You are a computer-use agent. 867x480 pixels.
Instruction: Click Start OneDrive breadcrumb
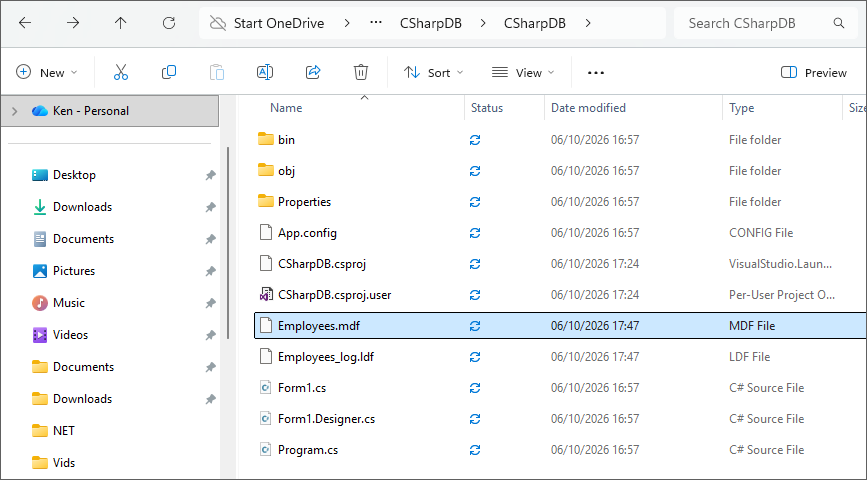(279, 23)
